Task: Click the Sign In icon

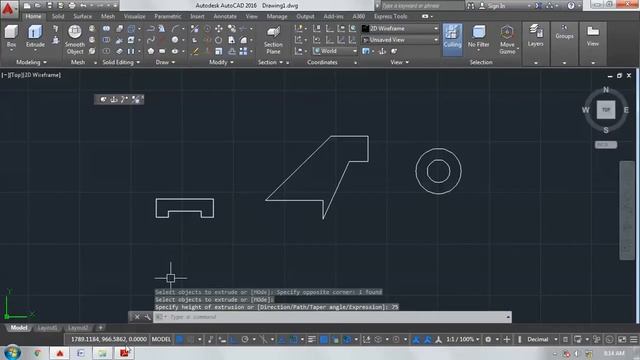Action: click(482, 6)
